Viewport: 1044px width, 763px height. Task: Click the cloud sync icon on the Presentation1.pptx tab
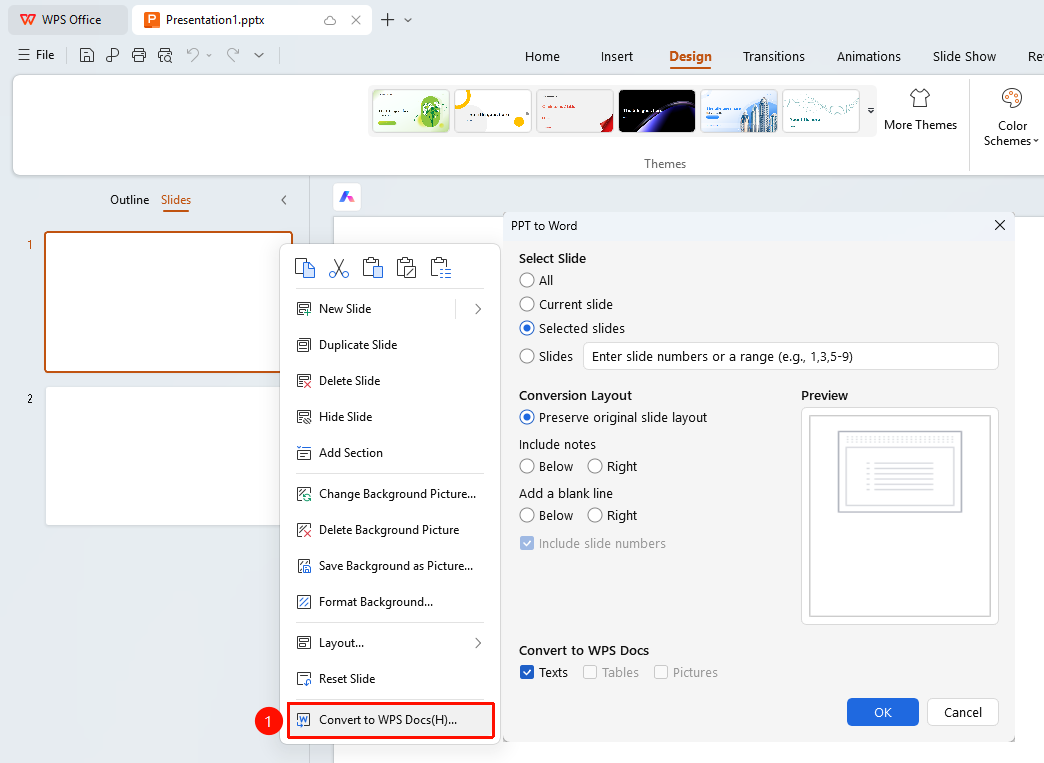click(x=330, y=20)
